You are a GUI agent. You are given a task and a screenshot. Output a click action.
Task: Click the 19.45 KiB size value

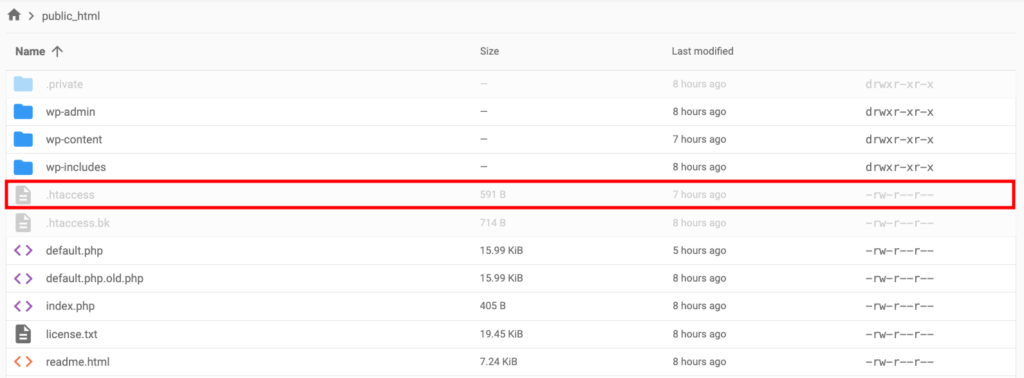(501, 334)
